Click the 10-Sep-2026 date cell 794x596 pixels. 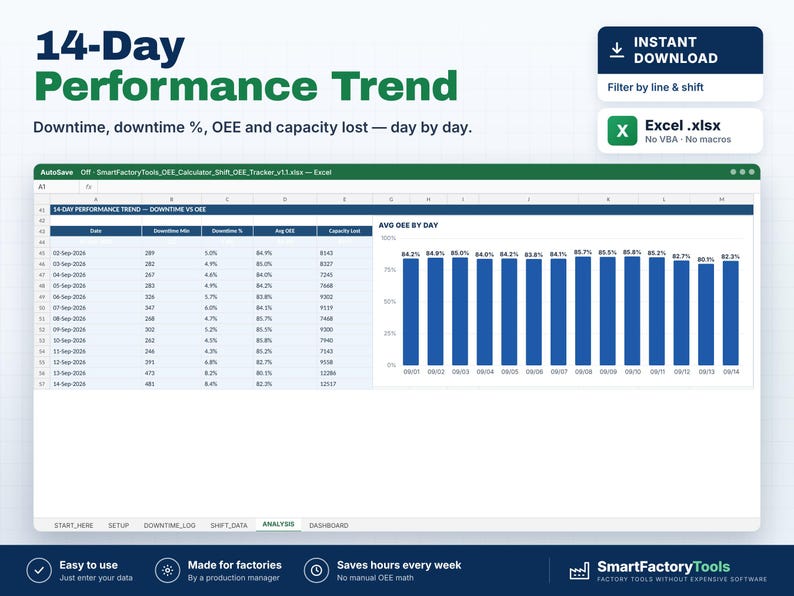pyautogui.click(x=96, y=340)
